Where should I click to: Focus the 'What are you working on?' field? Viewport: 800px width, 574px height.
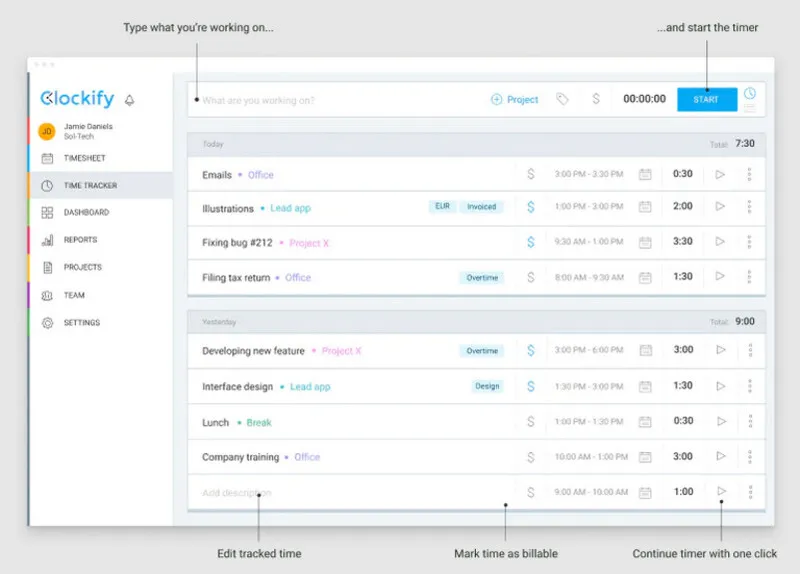(337, 100)
